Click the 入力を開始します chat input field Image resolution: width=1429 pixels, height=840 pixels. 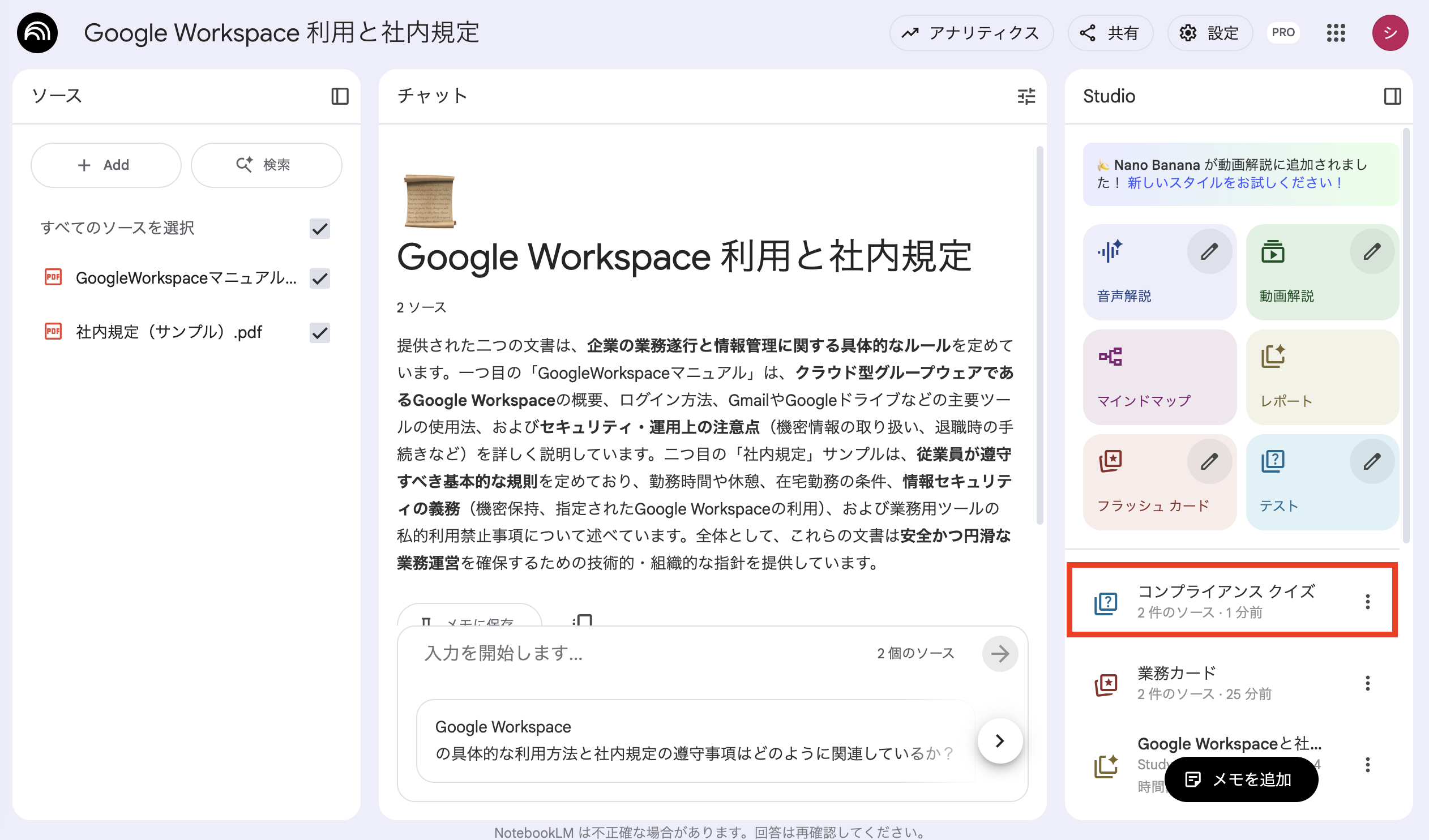pyautogui.click(x=624, y=653)
